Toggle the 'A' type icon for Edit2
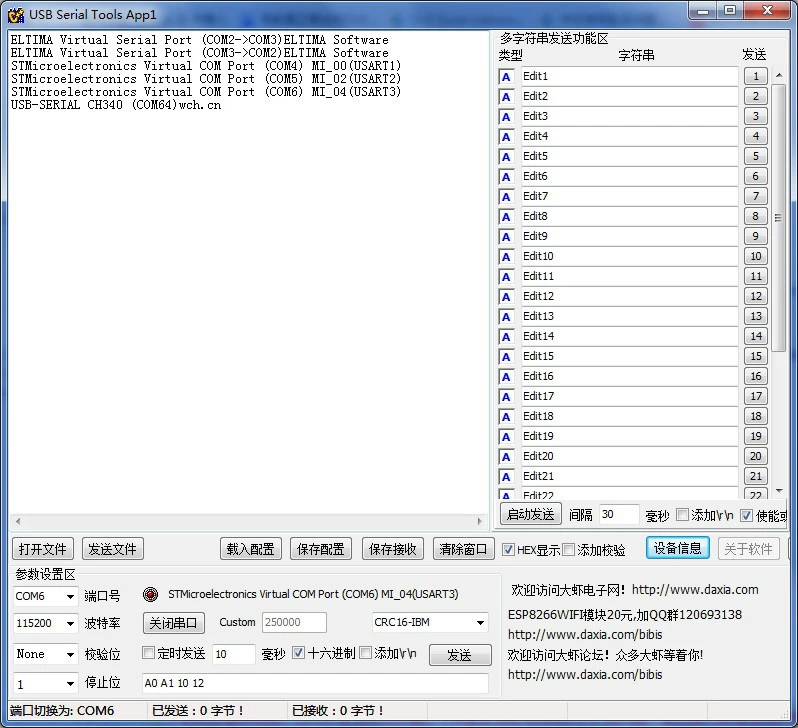Image resolution: width=798 pixels, height=728 pixels. coord(506,97)
